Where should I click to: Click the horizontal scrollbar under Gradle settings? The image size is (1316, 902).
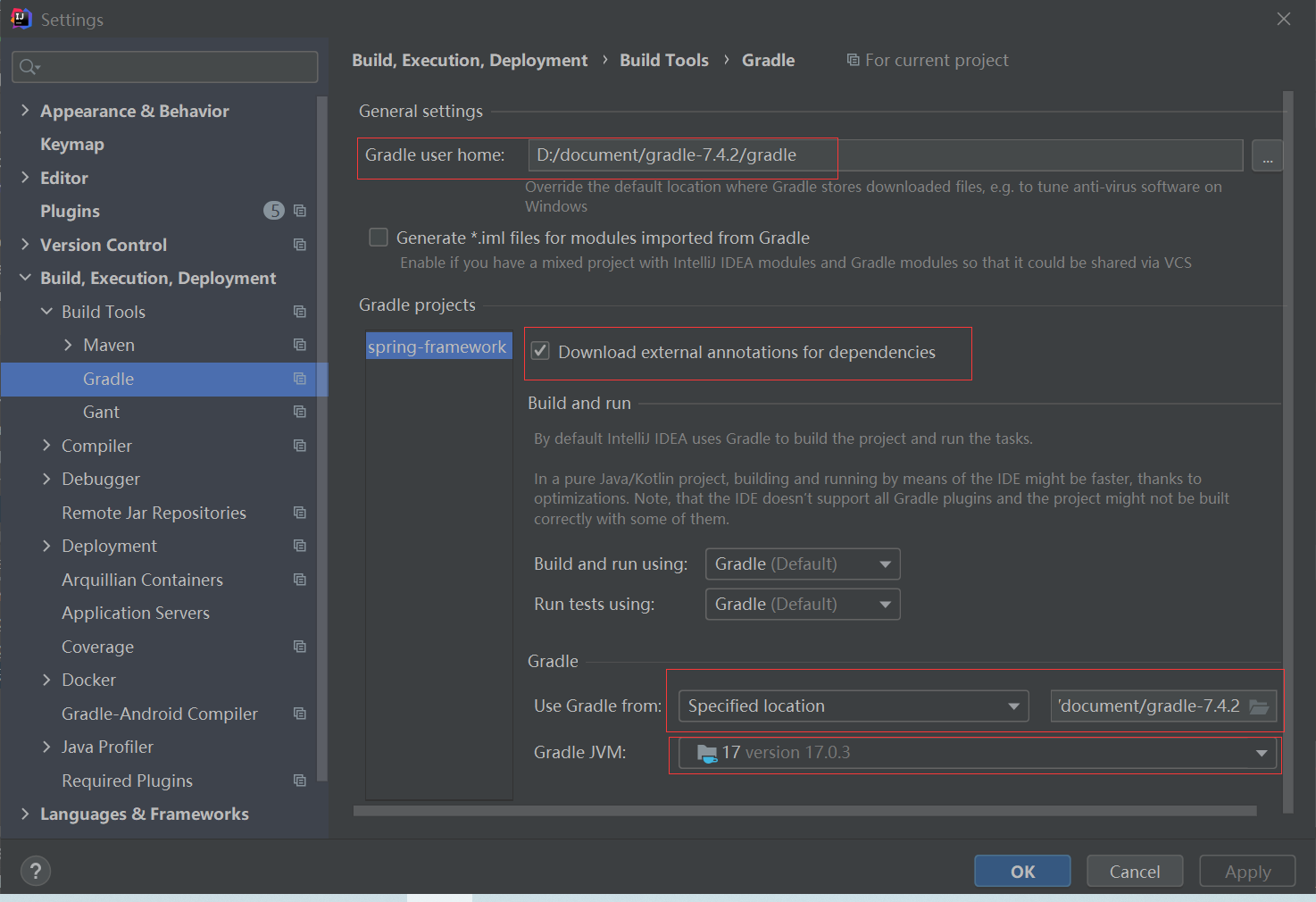(804, 811)
